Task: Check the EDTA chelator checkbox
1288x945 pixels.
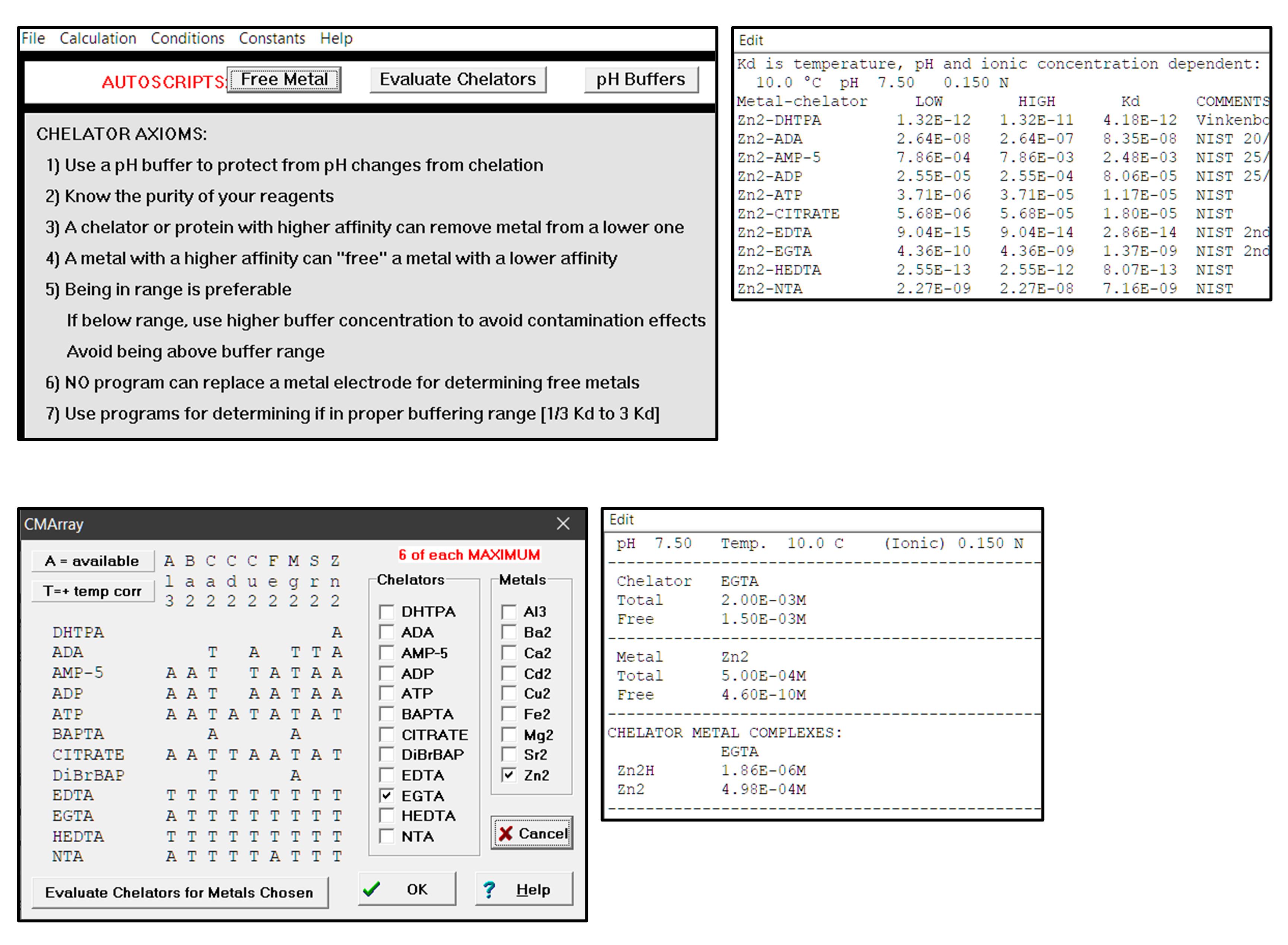Action: pos(387,775)
